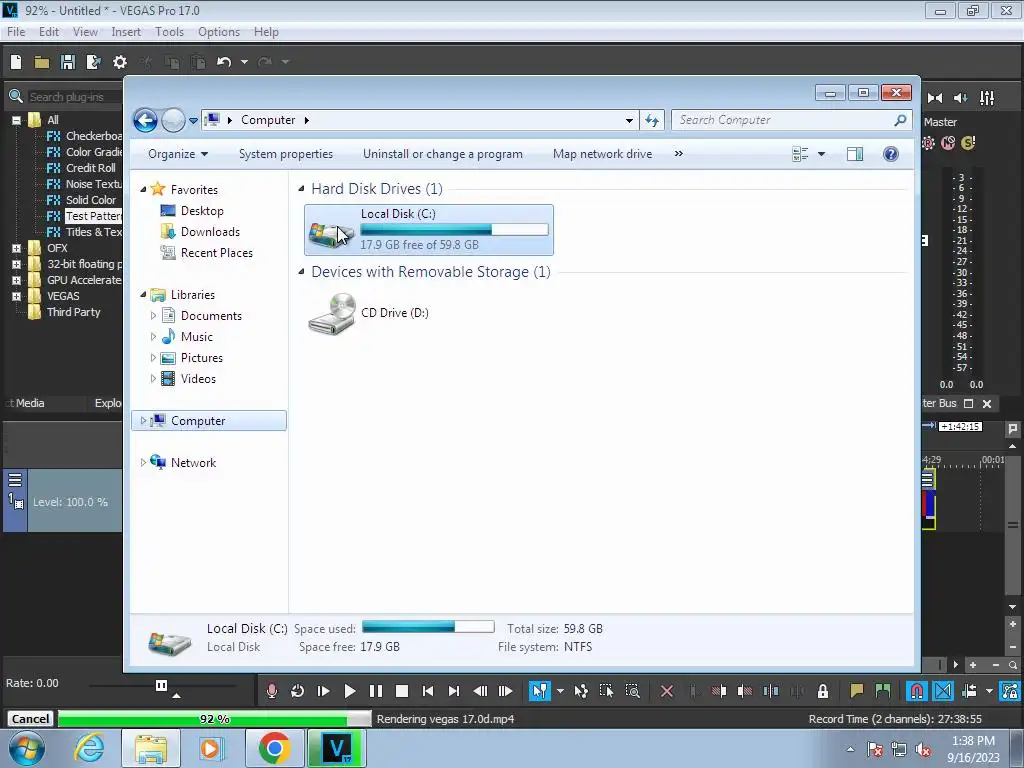Select Local Disk (C:) drive
The image size is (1024, 768).
point(429,230)
